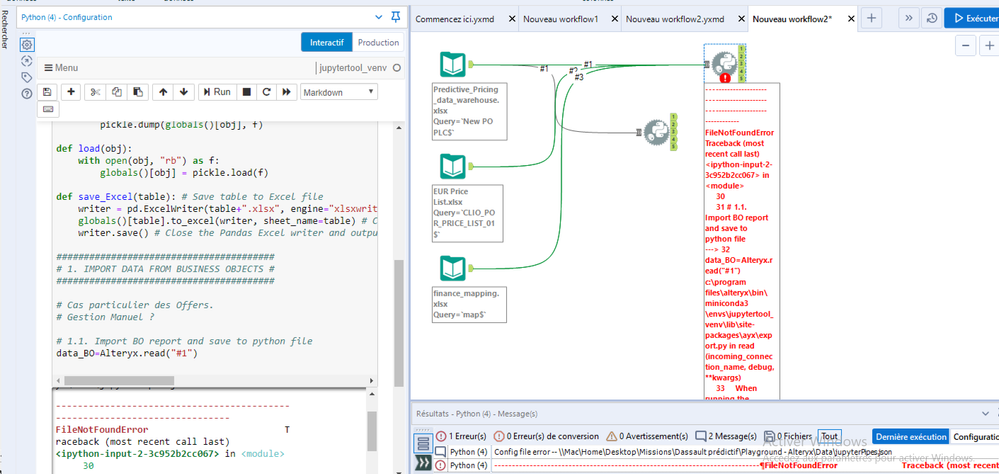Image resolution: width=999 pixels, height=474 pixels.
Task: Select the Predictive_Pricing input data tool
Action: click(x=453, y=66)
